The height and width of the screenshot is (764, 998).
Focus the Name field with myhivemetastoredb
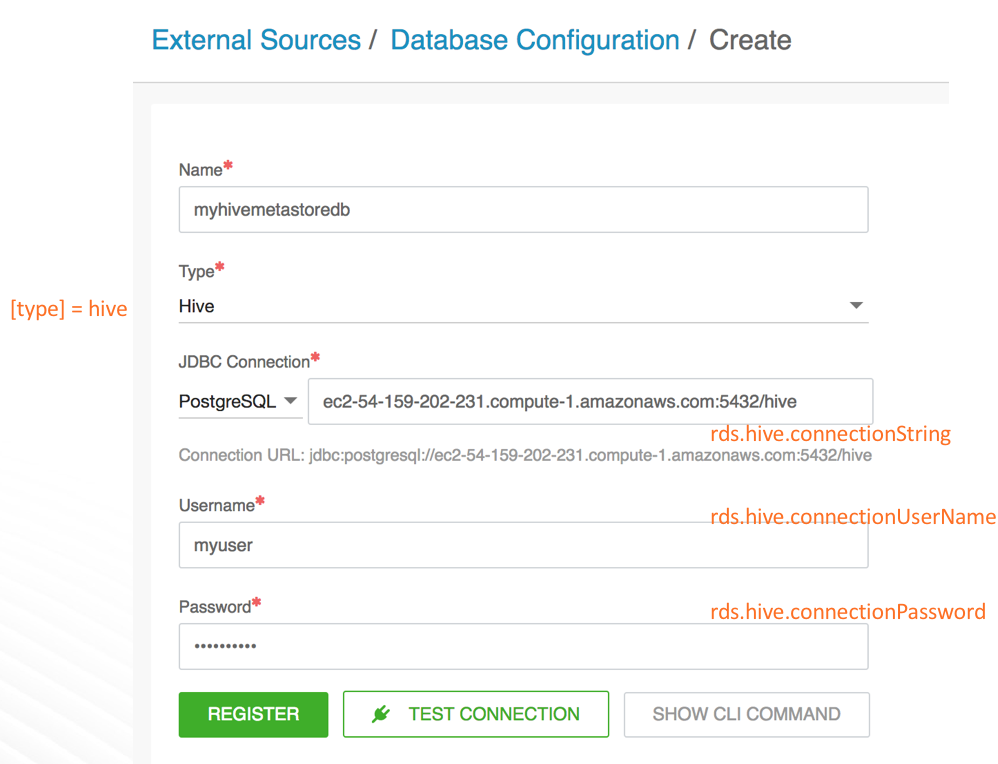pyautogui.click(x=523, y=209)
